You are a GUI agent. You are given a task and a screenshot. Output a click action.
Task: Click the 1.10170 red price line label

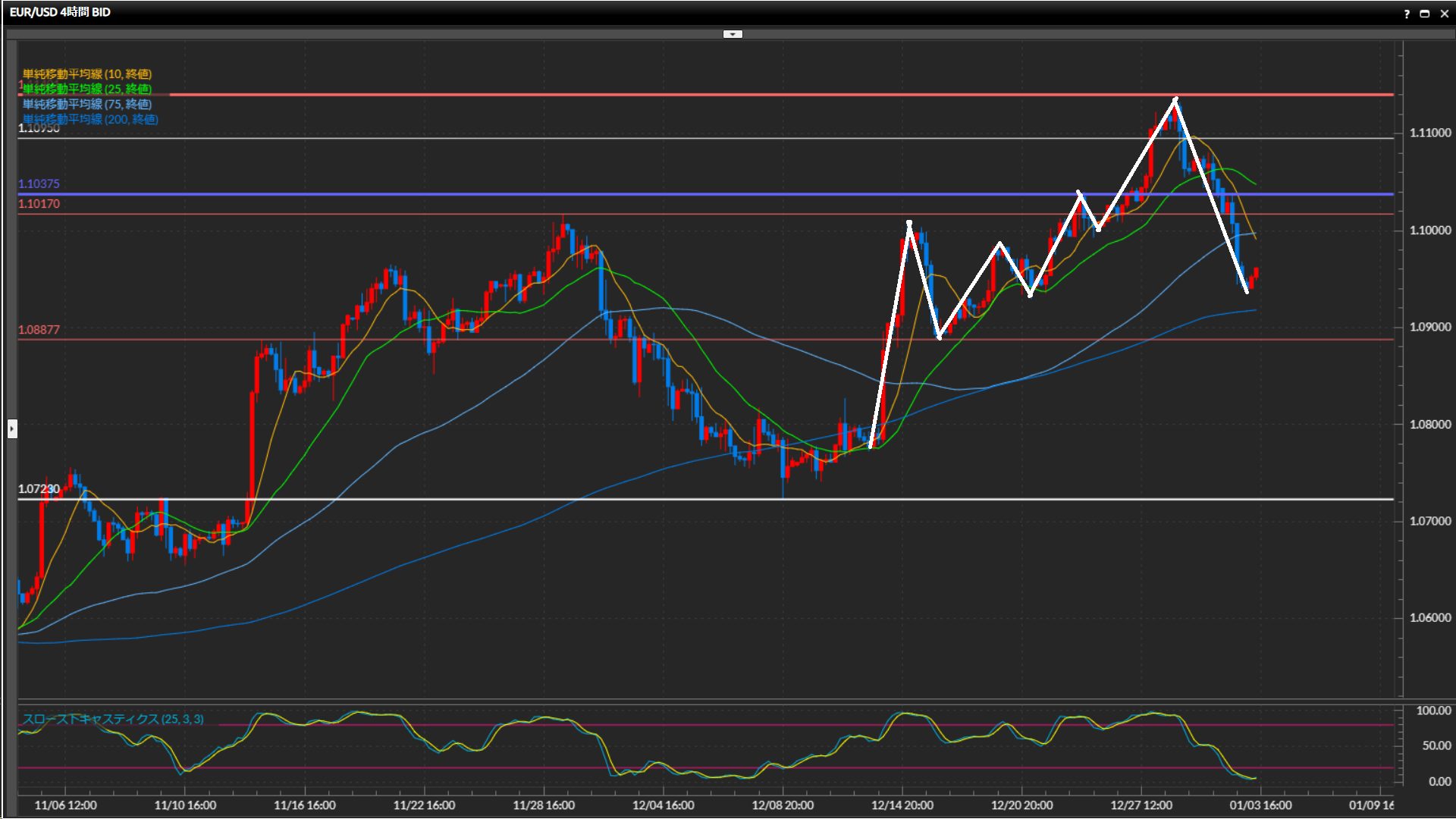tap(39, 204)
